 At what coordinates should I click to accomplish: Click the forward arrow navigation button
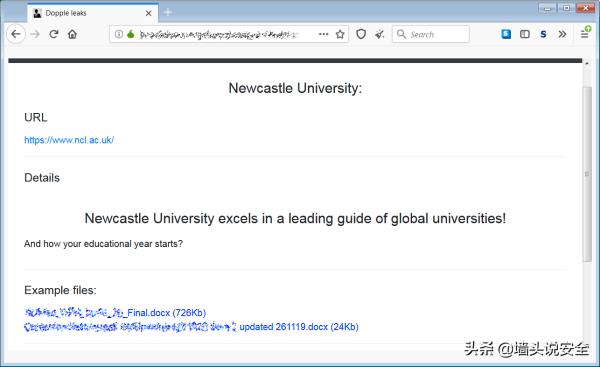click(x=35, y=34)
